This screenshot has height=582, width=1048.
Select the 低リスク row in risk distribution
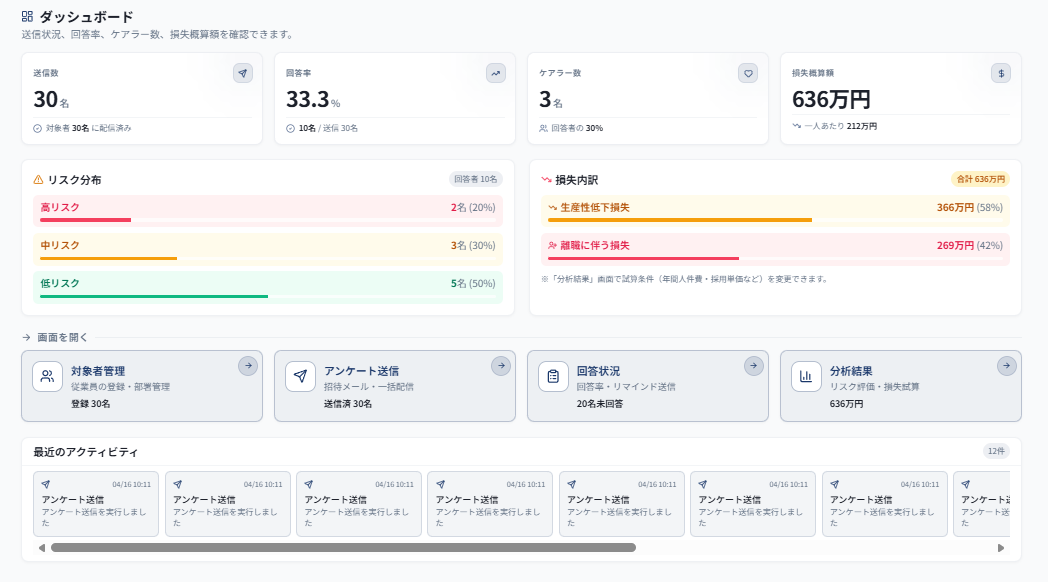tap(267, 286)
